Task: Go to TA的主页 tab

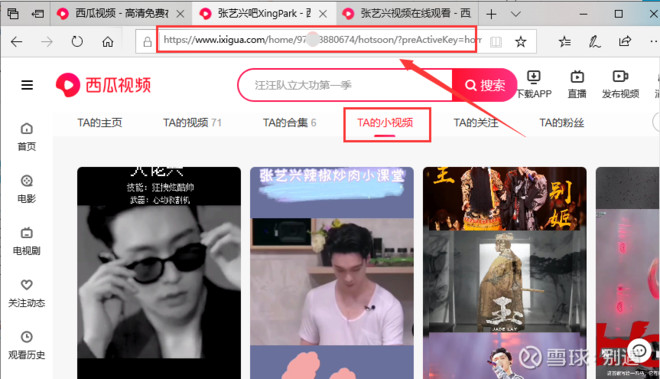Action: pos(100,123)
